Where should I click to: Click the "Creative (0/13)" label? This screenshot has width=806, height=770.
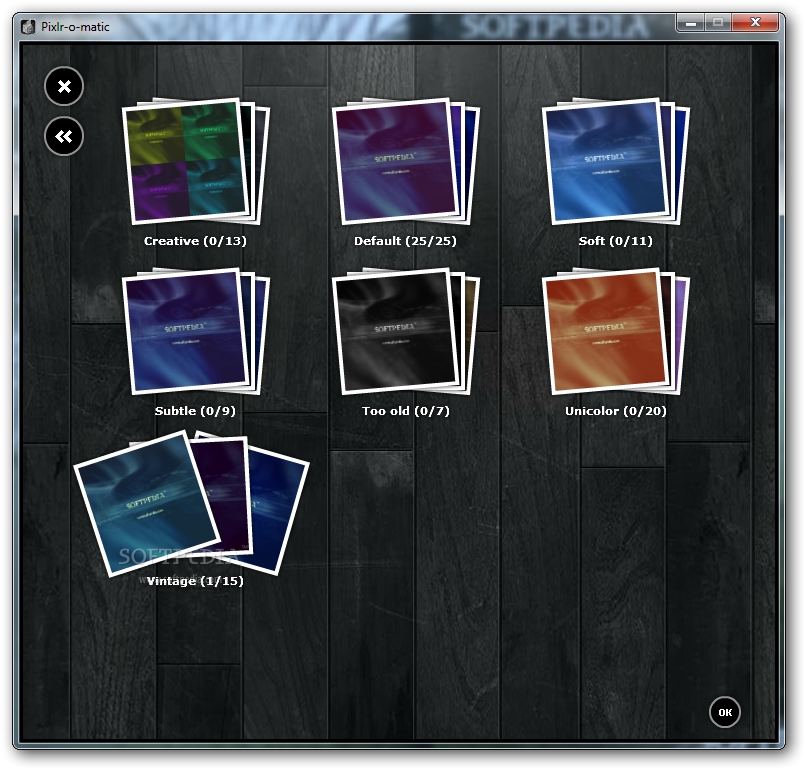[x=195, y=241]
